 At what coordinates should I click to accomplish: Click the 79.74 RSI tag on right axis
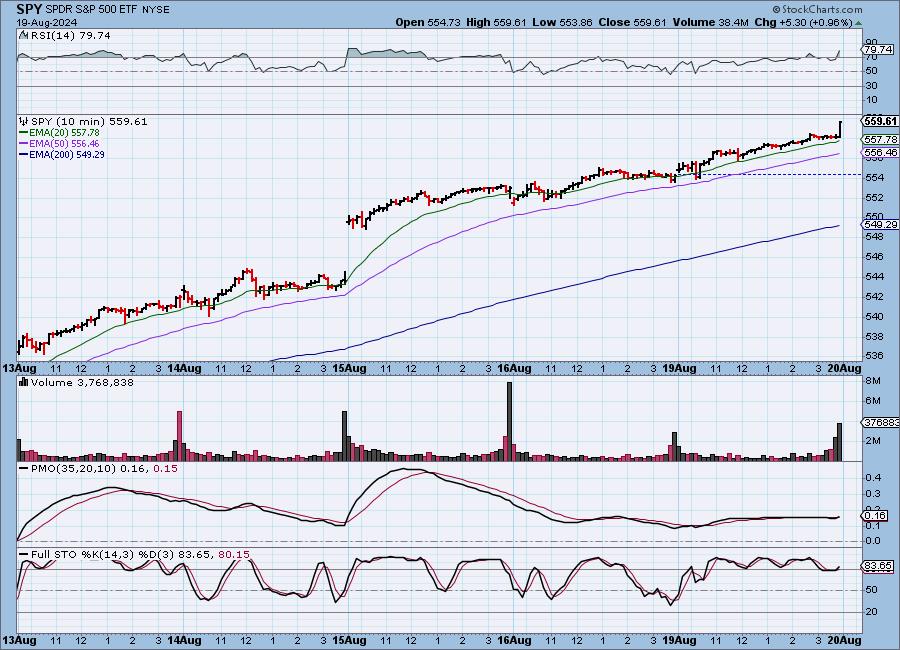point(878,50)
